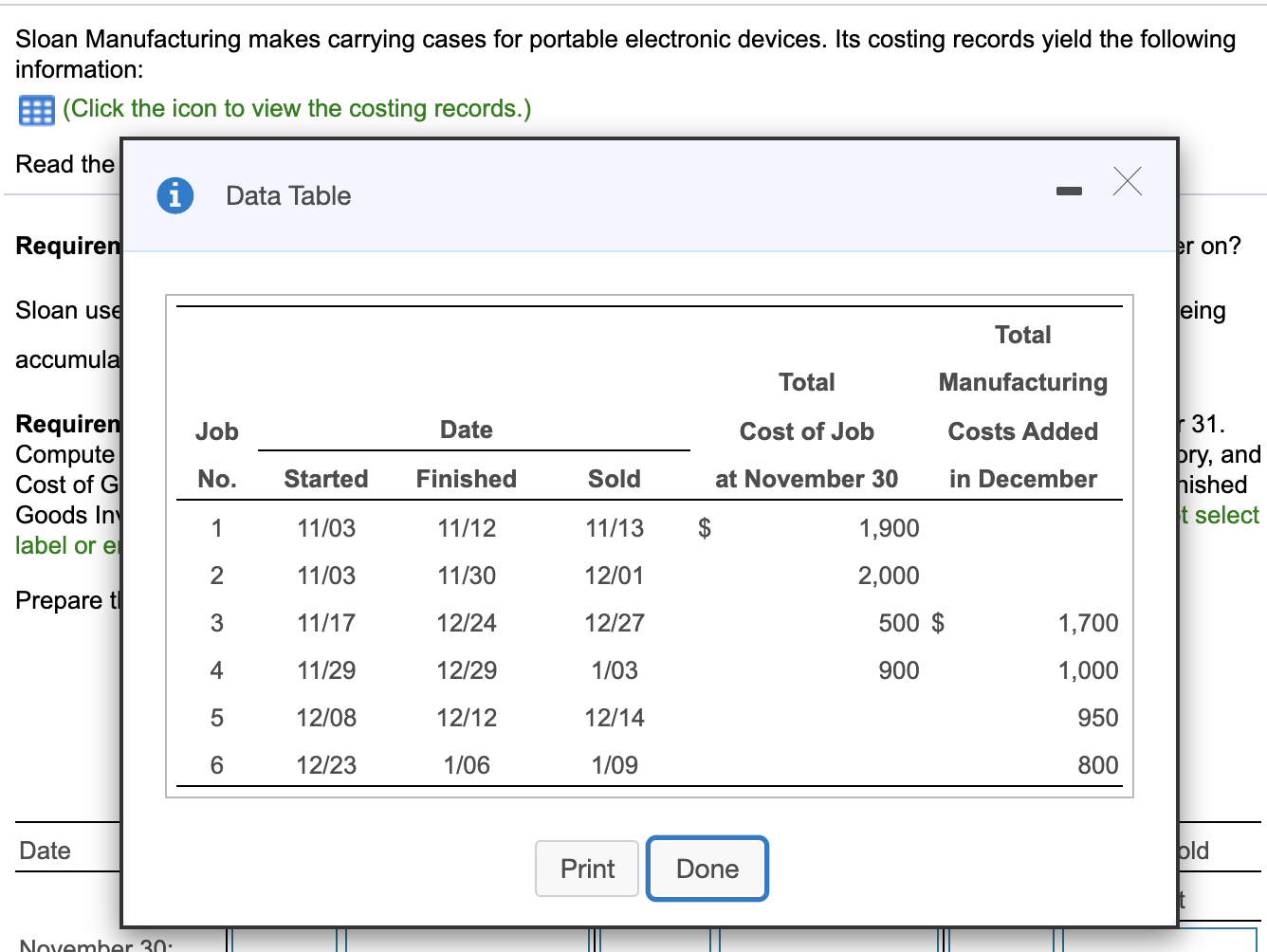Click the 12/27 sold date of Job 3

tap(615, 623)
